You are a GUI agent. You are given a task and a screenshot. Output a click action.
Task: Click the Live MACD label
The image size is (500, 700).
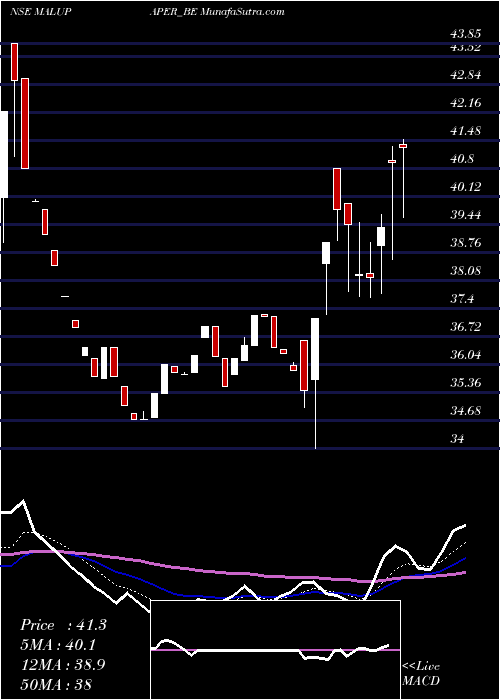pos(421,674)
